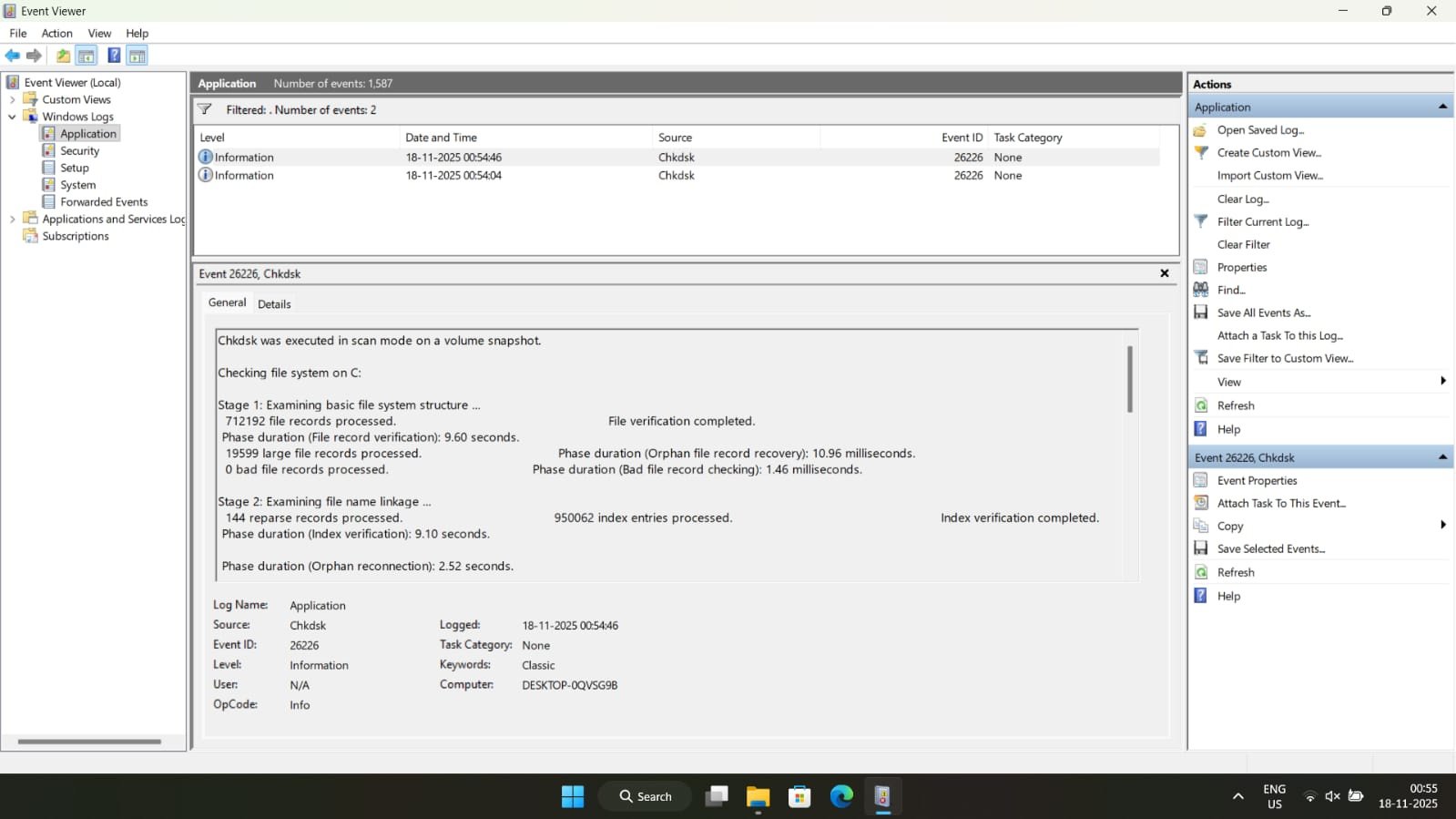Collapse the Event 26226, Chkdsk actions section
This screenshot has width=1456, height=819.
(x=1442, y=457)
